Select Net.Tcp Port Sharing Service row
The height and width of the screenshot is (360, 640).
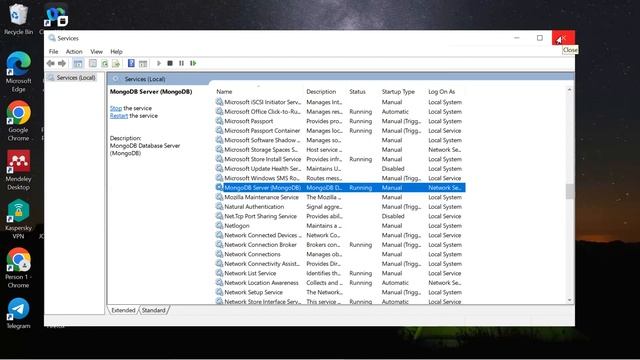(340, 216)
